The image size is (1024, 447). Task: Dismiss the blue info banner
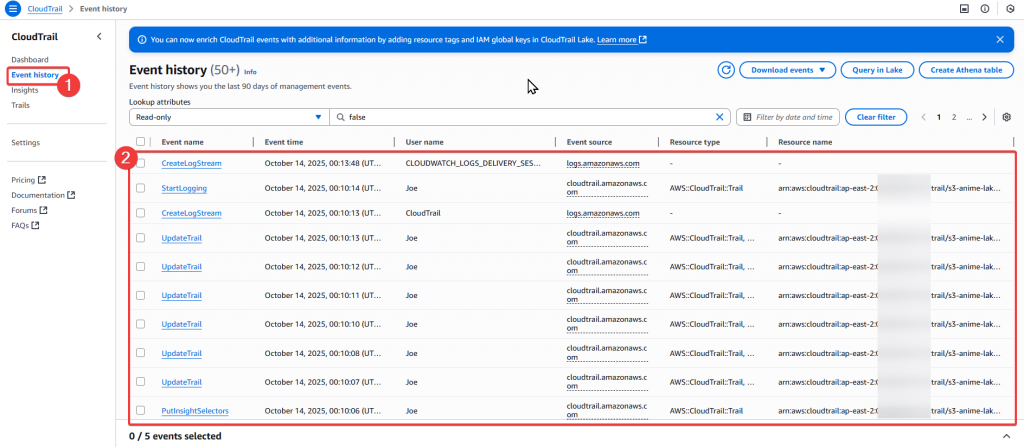pos(1000,39)
